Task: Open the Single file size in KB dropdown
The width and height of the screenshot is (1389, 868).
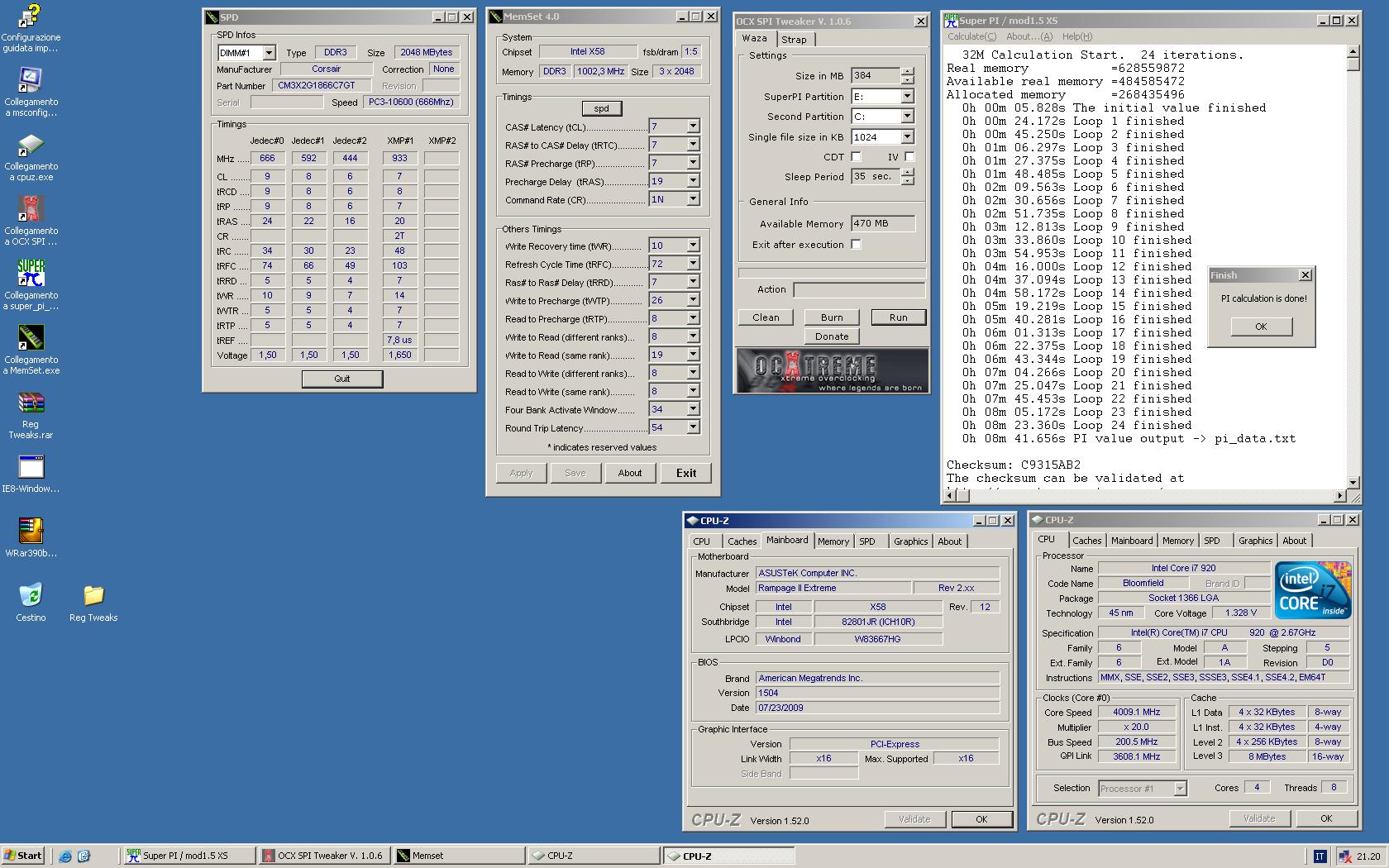Action: coord(907,137)
